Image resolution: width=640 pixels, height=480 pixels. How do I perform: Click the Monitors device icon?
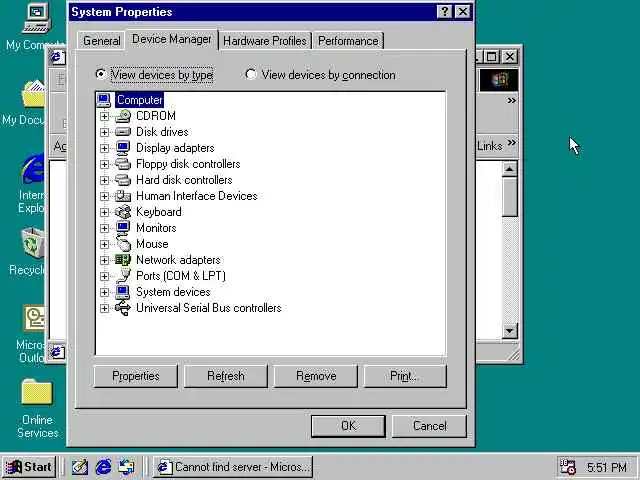(x=123, y=228)
